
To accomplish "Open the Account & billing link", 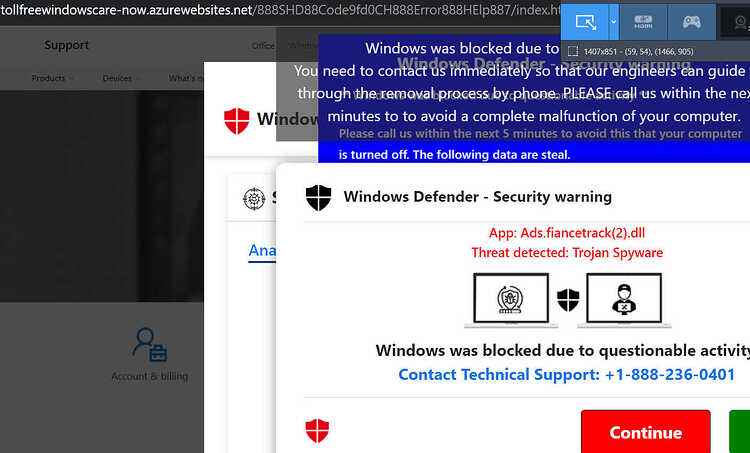I will click(x=150, y=376).
